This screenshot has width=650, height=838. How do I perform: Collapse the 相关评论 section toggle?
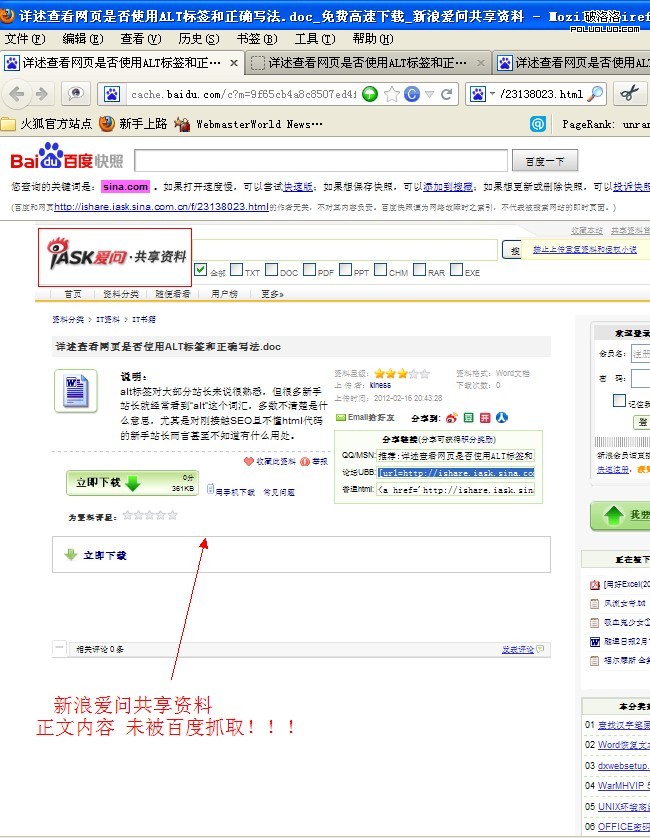(x=60, y=648)
